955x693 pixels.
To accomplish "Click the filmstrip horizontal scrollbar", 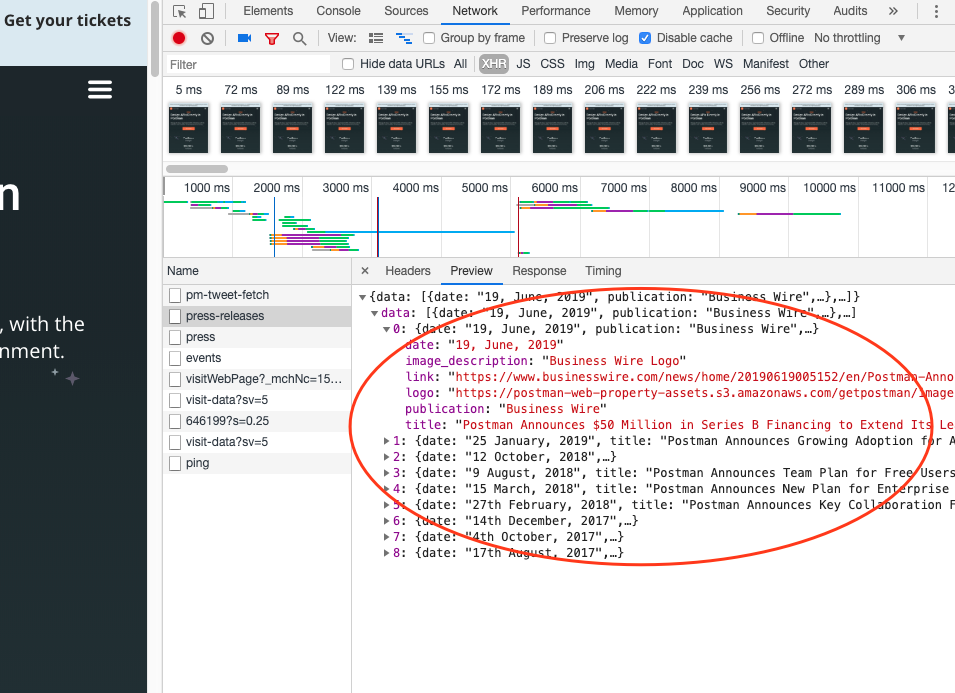I will (197, 169).
